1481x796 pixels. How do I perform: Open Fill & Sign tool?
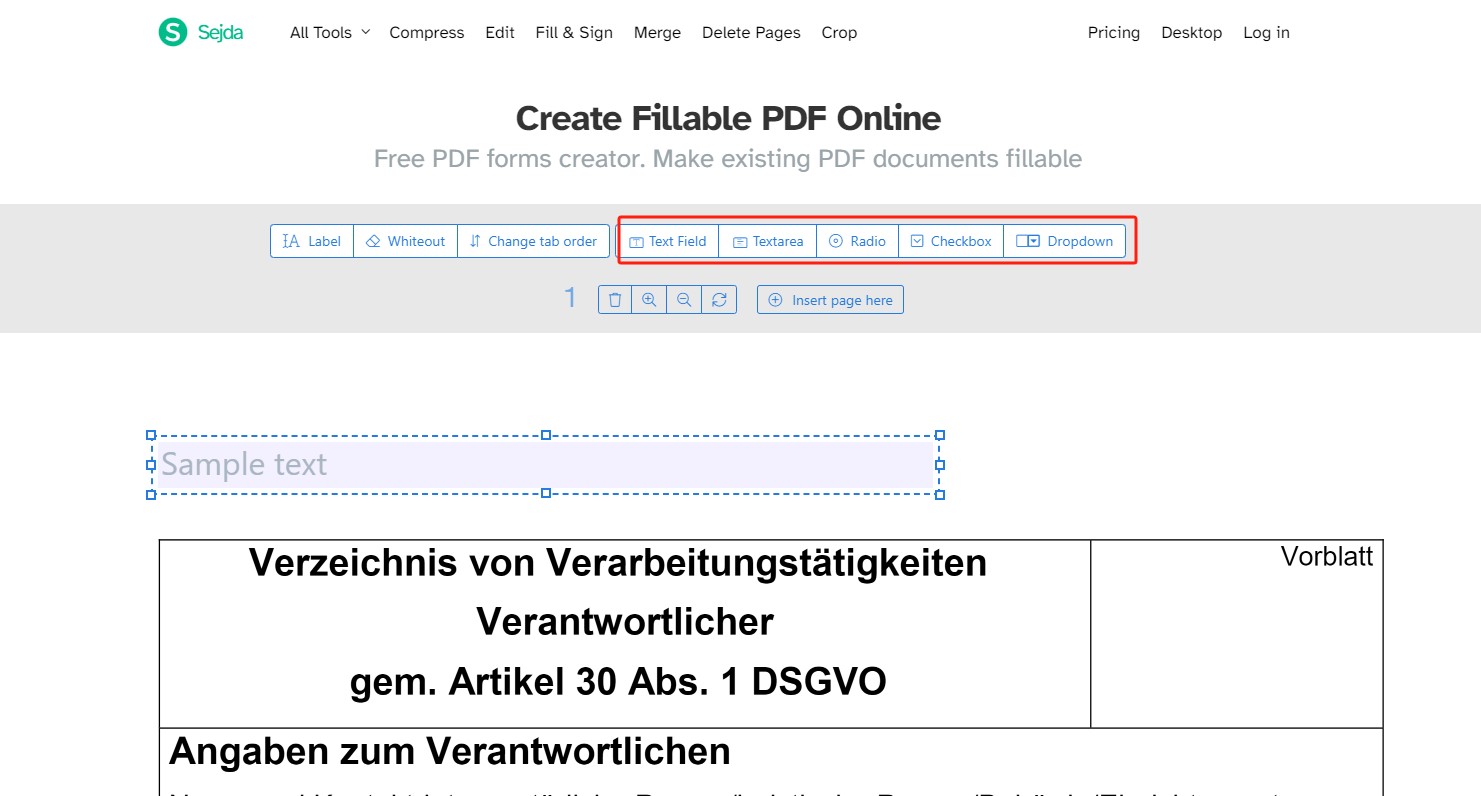pyautogui.click(x=574, y=32)
